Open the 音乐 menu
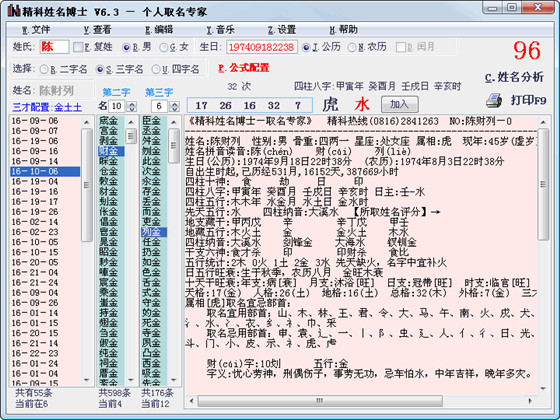This screenshot has width=560, height=420. pyautogui.click(x=220, y=30)
